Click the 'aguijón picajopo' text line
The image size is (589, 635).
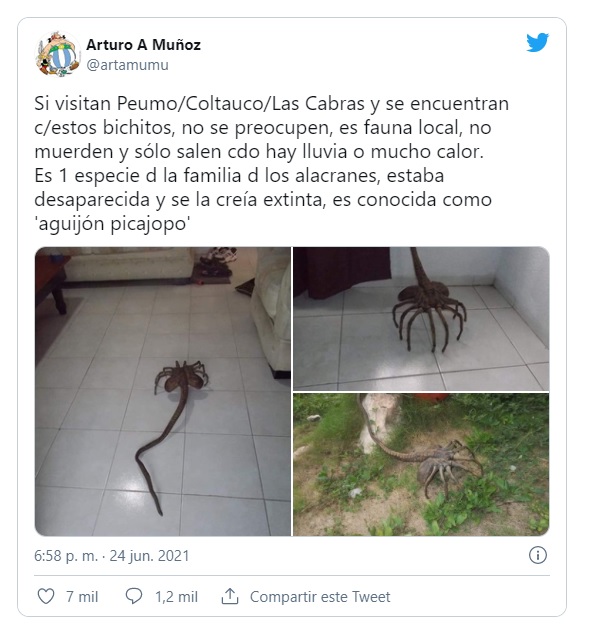point(112,224)
